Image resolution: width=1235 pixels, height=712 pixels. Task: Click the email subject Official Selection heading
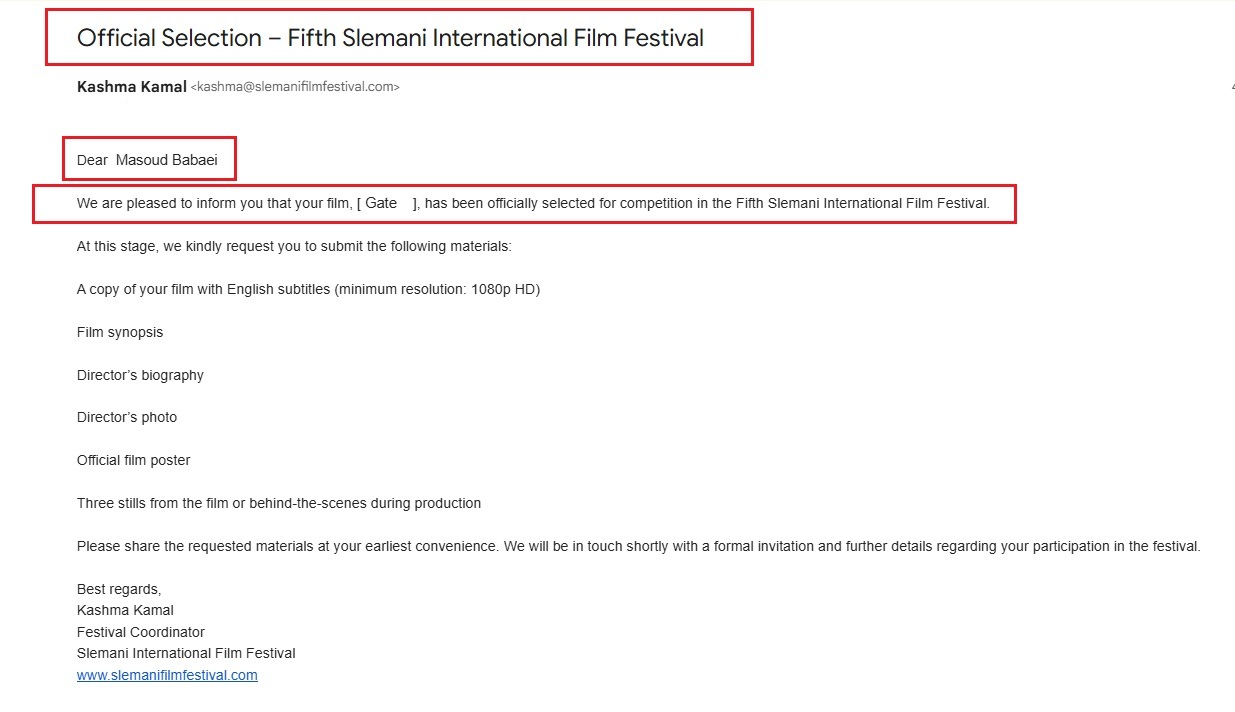click(390, 38)
